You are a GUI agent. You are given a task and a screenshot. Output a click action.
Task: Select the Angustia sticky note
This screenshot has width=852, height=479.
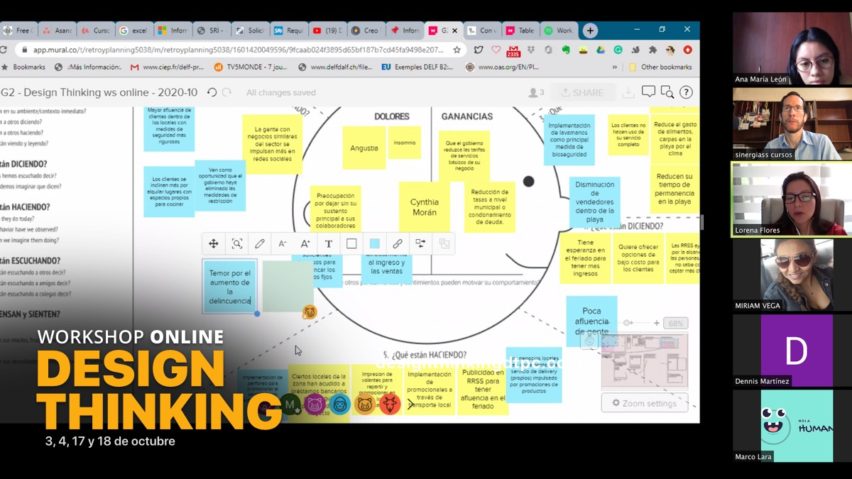pos(364,148)
